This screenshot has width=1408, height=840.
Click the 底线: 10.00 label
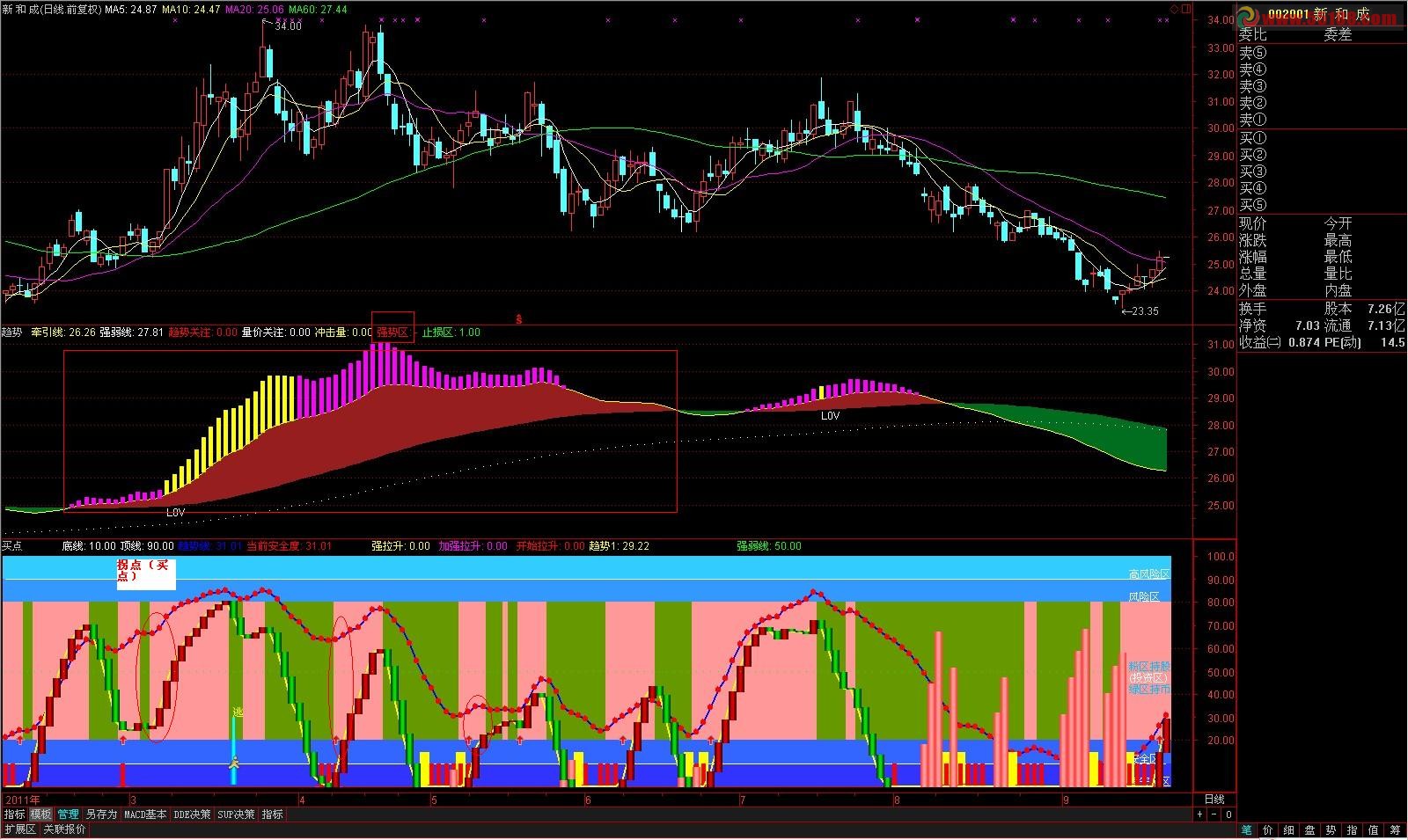(x=89, y=546)
